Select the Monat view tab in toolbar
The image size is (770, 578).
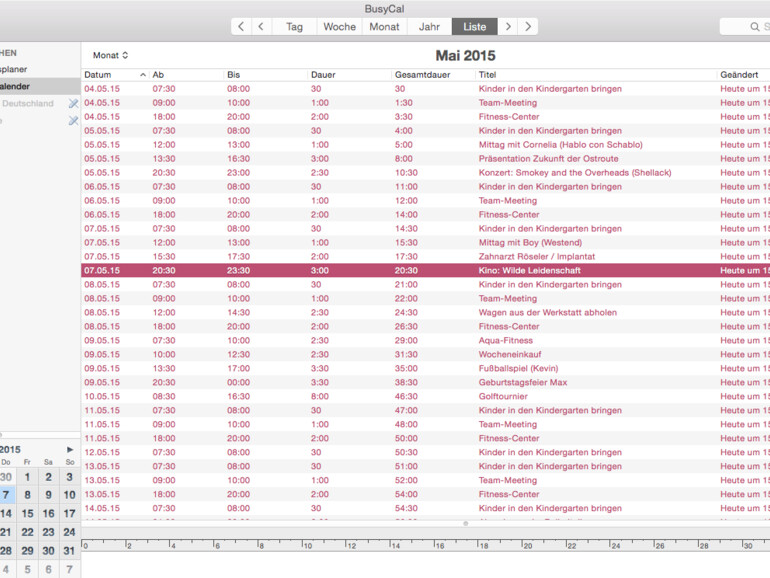pyautogui.click(x=384, y=27)
